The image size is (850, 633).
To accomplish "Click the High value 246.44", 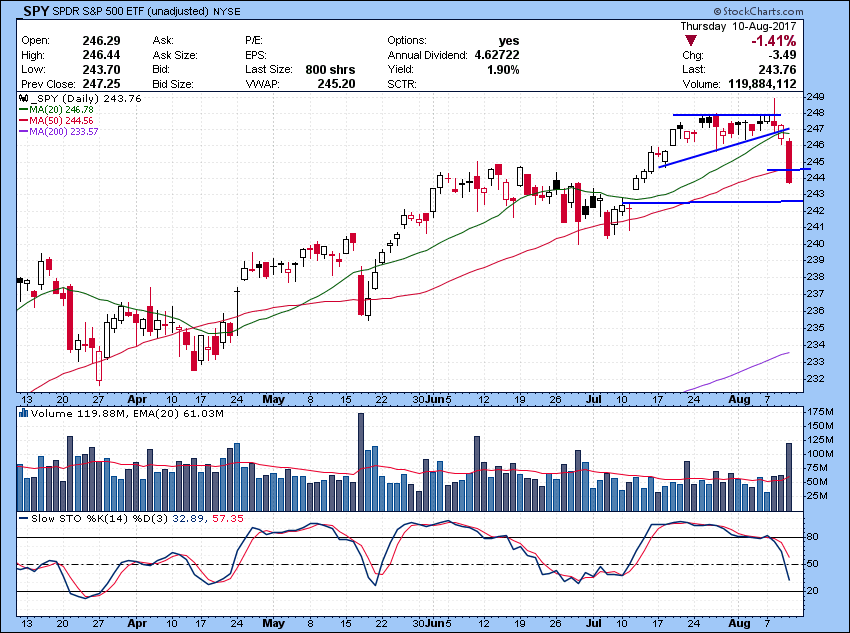I will click(x=101, y=55).
